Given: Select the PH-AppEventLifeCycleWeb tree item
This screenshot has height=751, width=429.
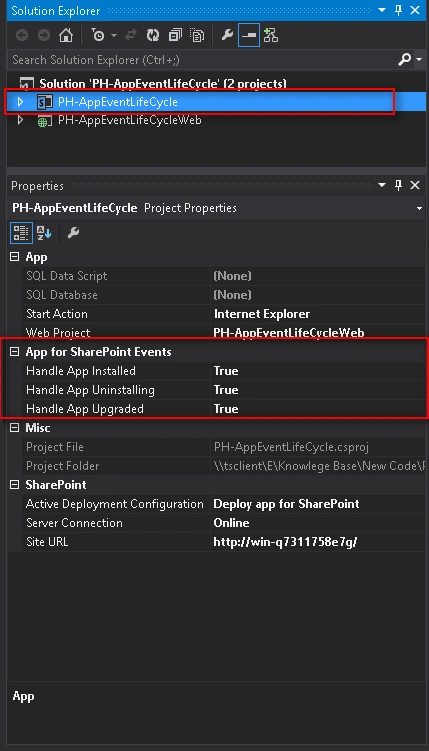Looking at the screenshot, I should tap(129, 120).
